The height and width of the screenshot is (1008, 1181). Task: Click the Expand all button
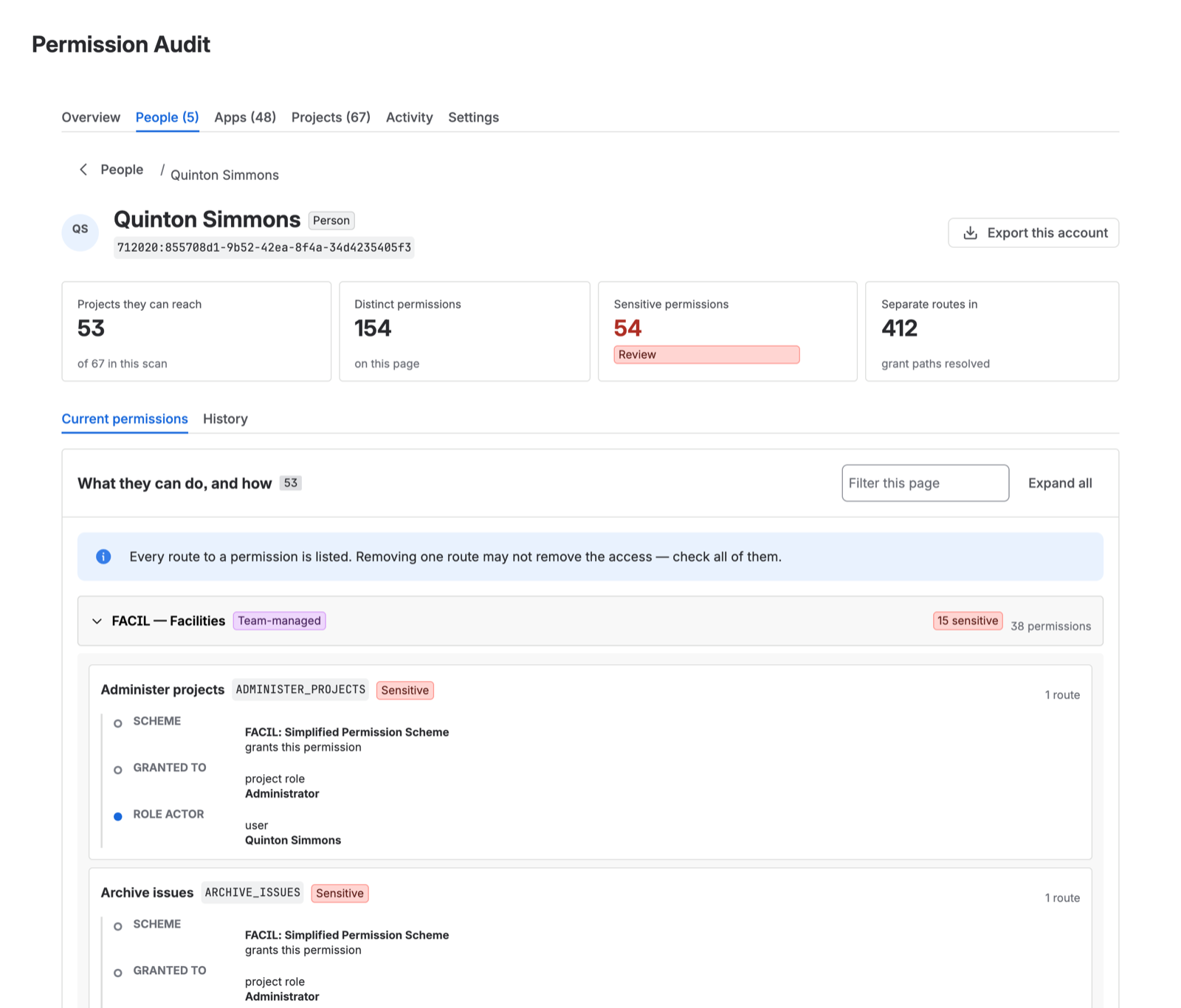(x=1060, y=483)
